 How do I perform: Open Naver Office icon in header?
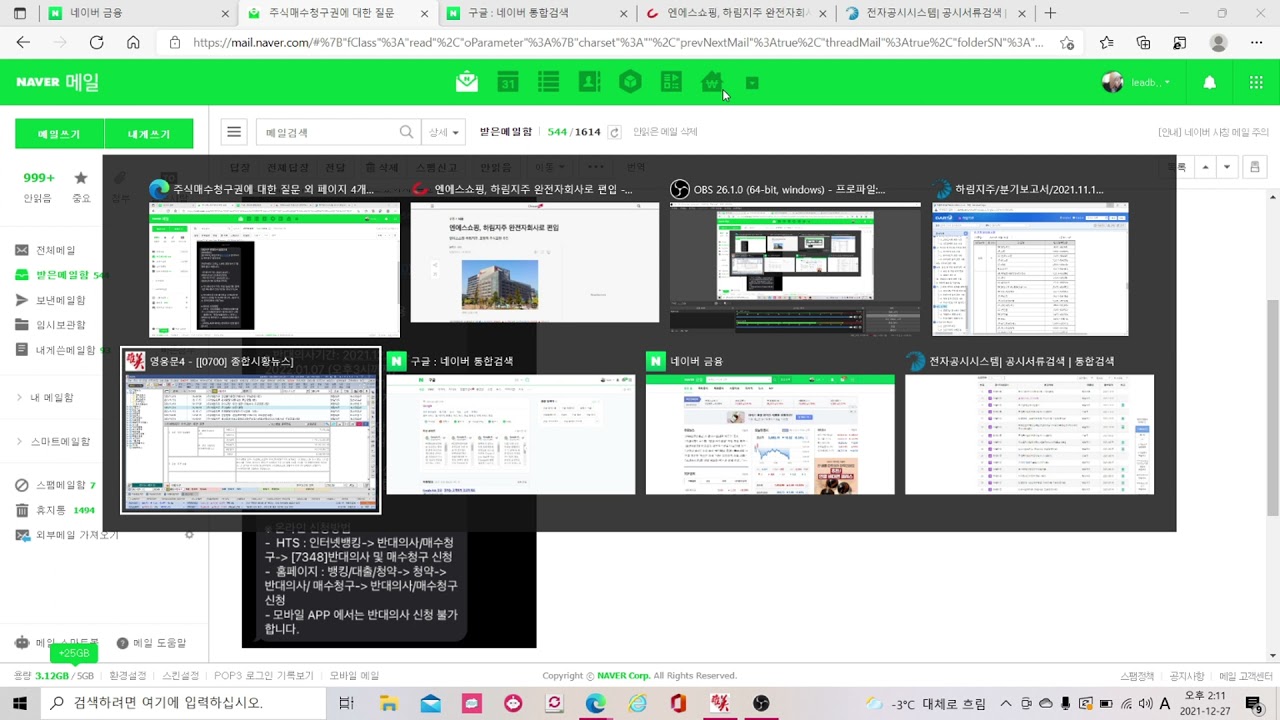671,82
